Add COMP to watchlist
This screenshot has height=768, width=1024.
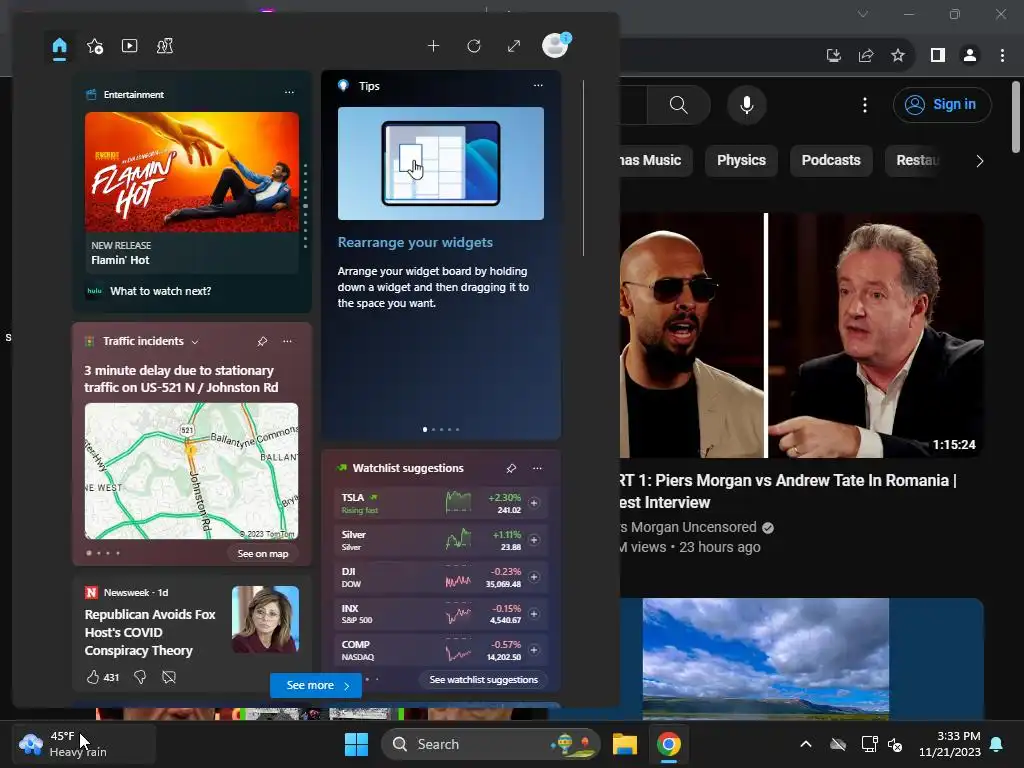534,650
